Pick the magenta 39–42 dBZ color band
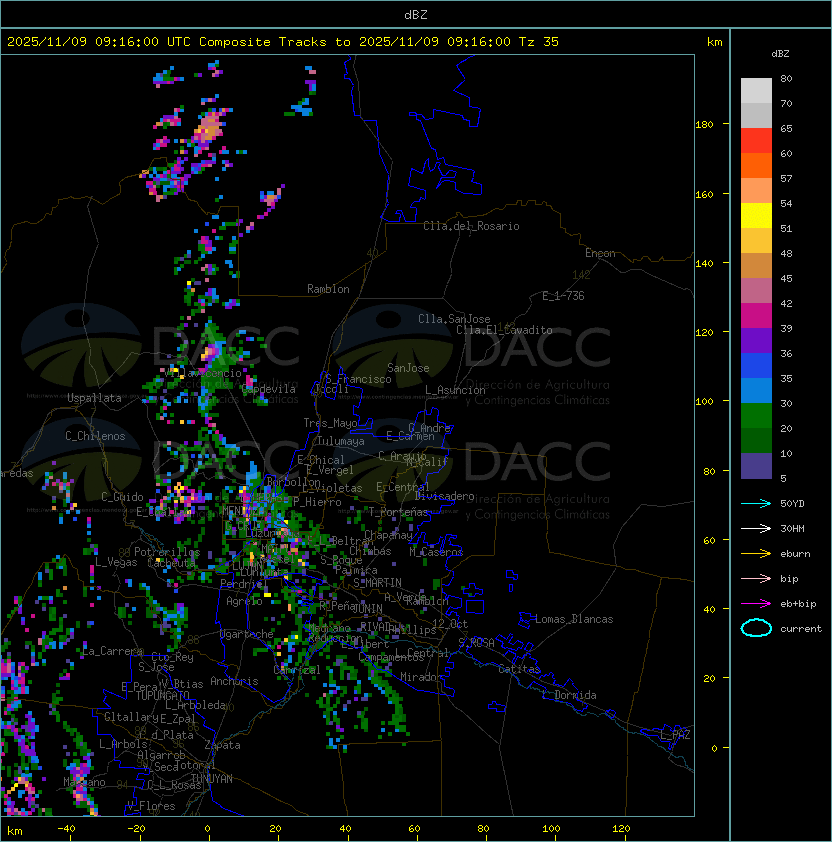Viewport: 832px width, 842px height. coord(756,316)
